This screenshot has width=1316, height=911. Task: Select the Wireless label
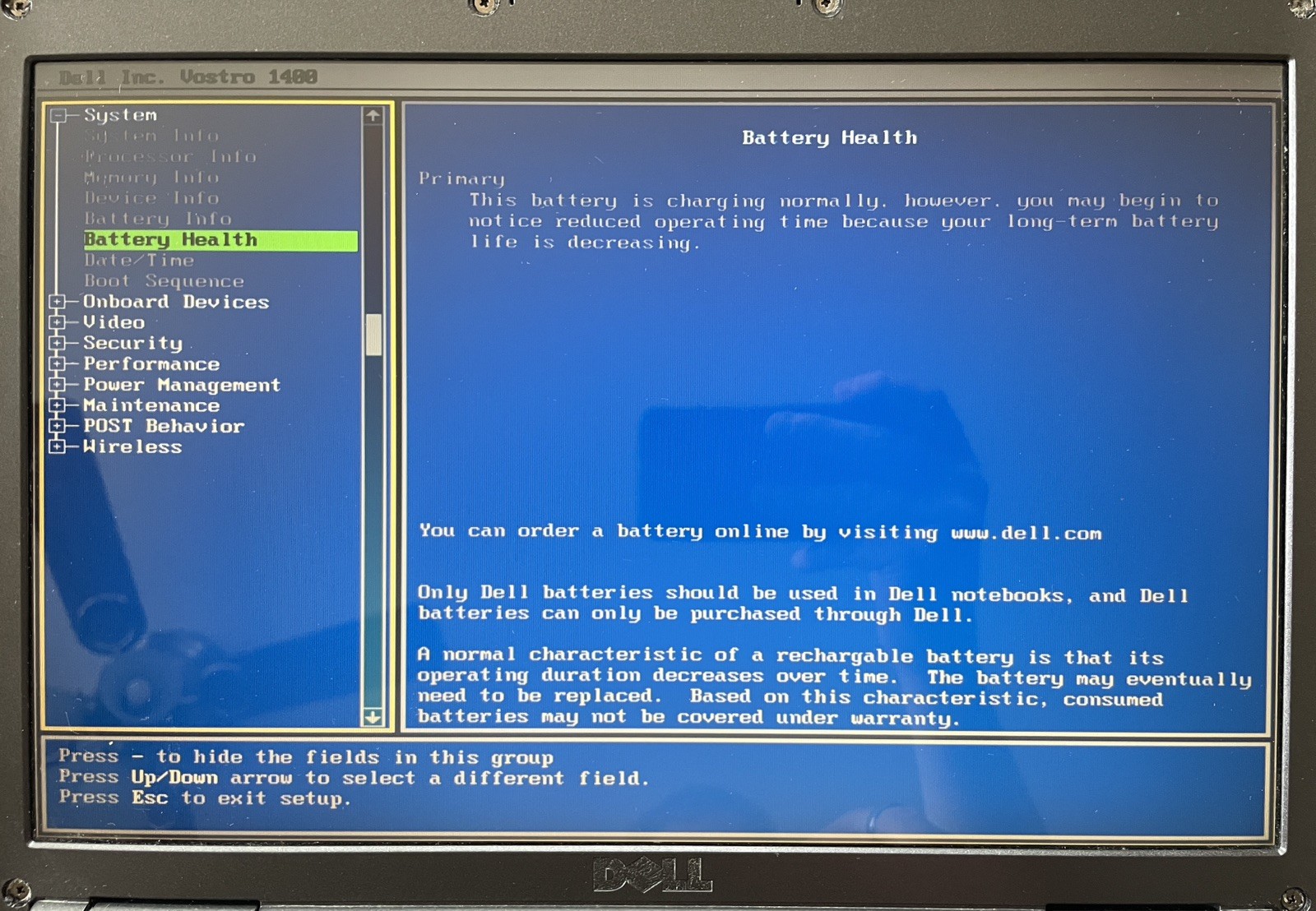pyautogui.click(x=132, y=446)
